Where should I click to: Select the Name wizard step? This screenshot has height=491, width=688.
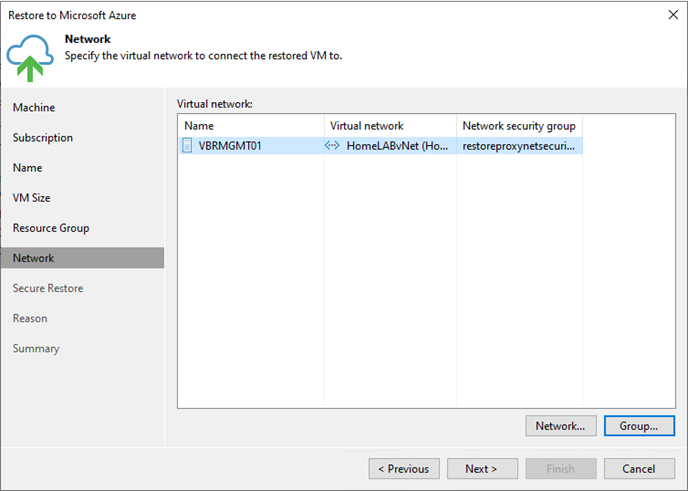click(x=27, y=168)
